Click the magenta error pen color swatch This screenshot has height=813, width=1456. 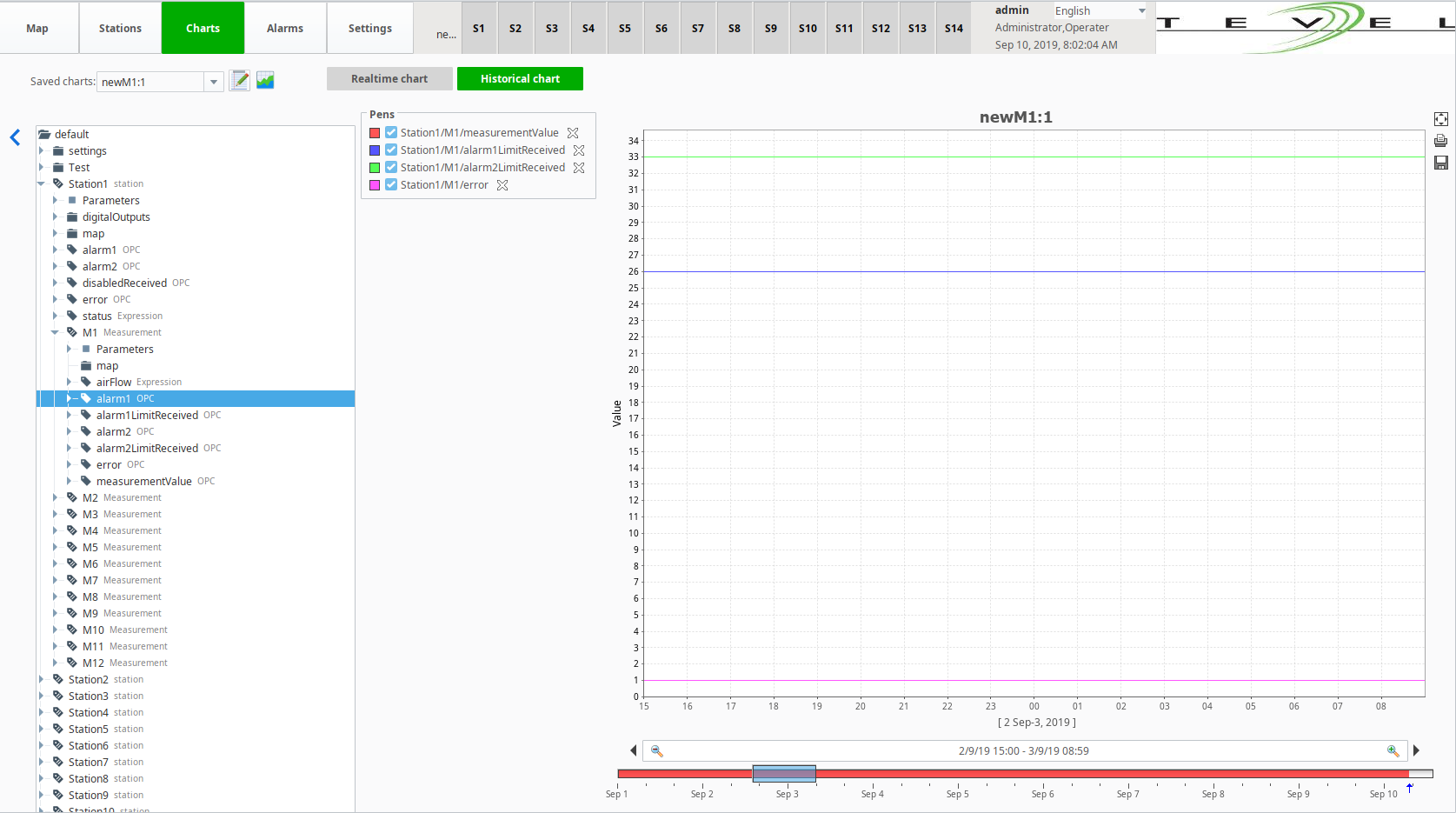(375, 185)
